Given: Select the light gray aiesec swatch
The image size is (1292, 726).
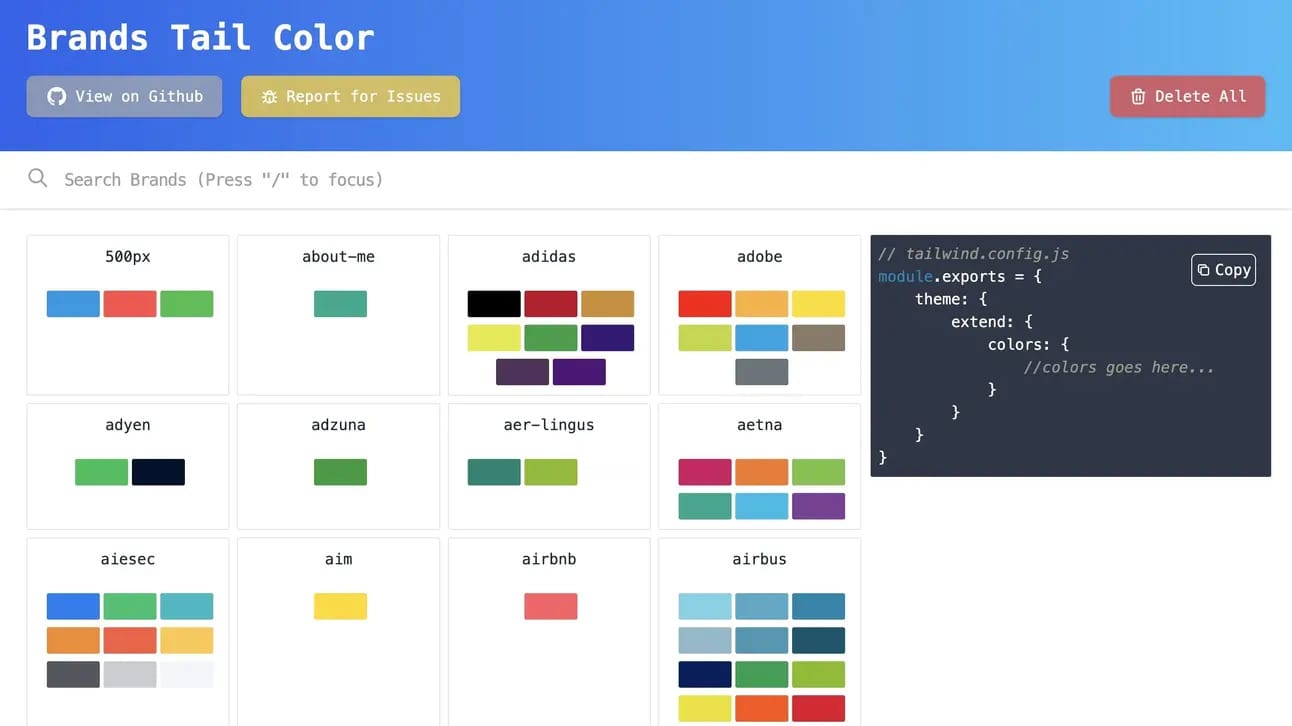Looking at the screenshot, I should point(130,674).
